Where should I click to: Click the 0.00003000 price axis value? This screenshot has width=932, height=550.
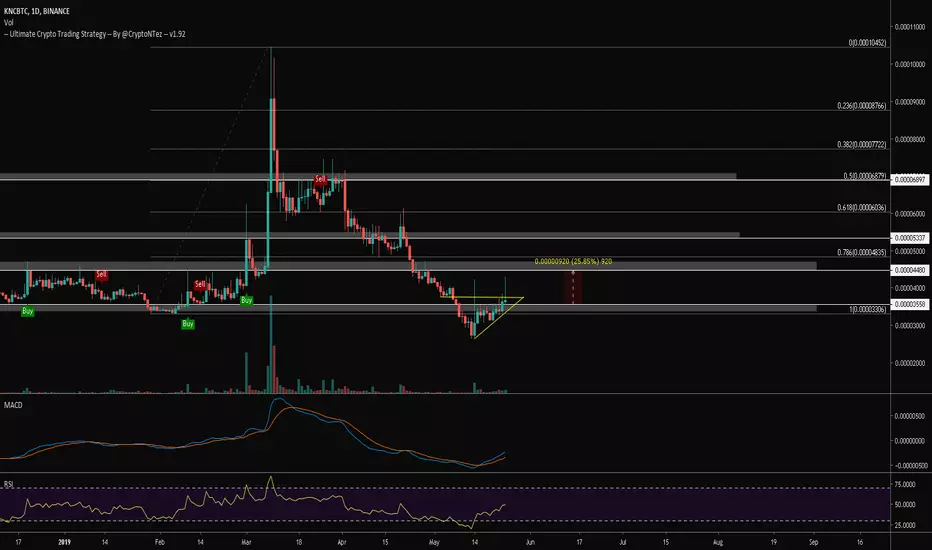pos(910,326)
